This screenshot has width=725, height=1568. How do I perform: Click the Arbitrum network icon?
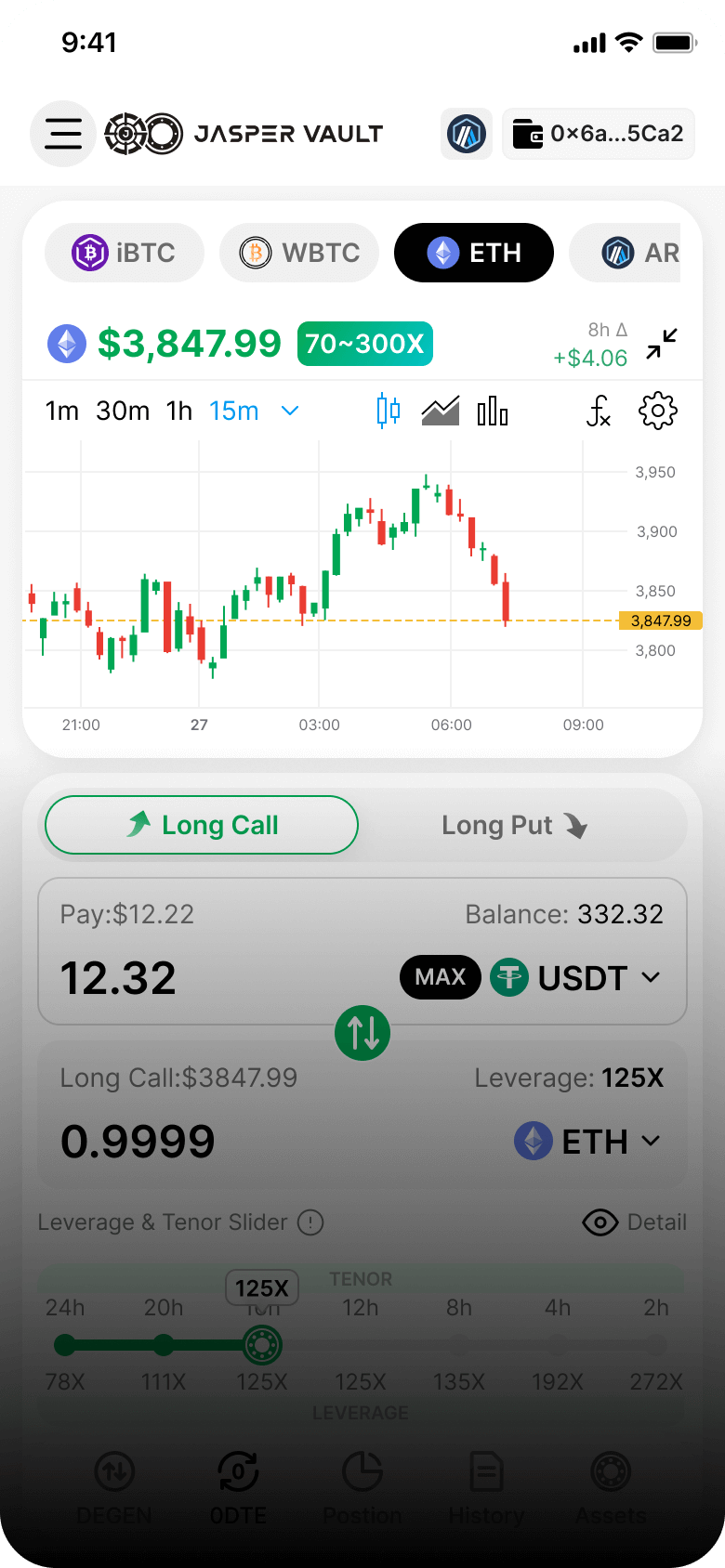[467, 134]
